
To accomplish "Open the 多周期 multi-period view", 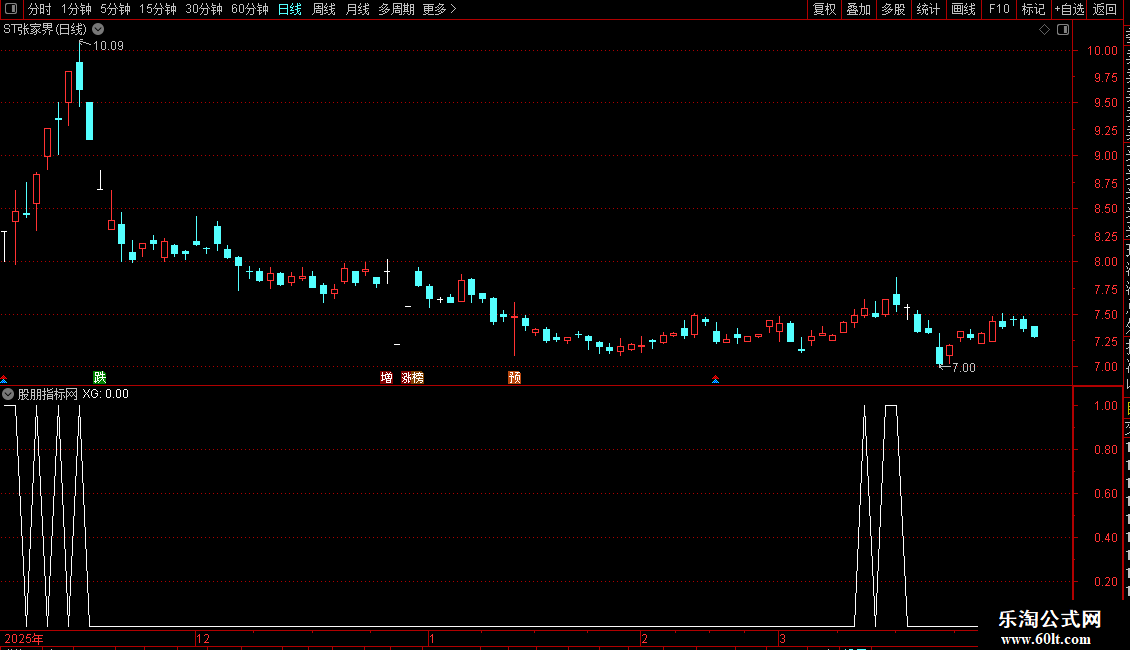I will pos(396,9).
